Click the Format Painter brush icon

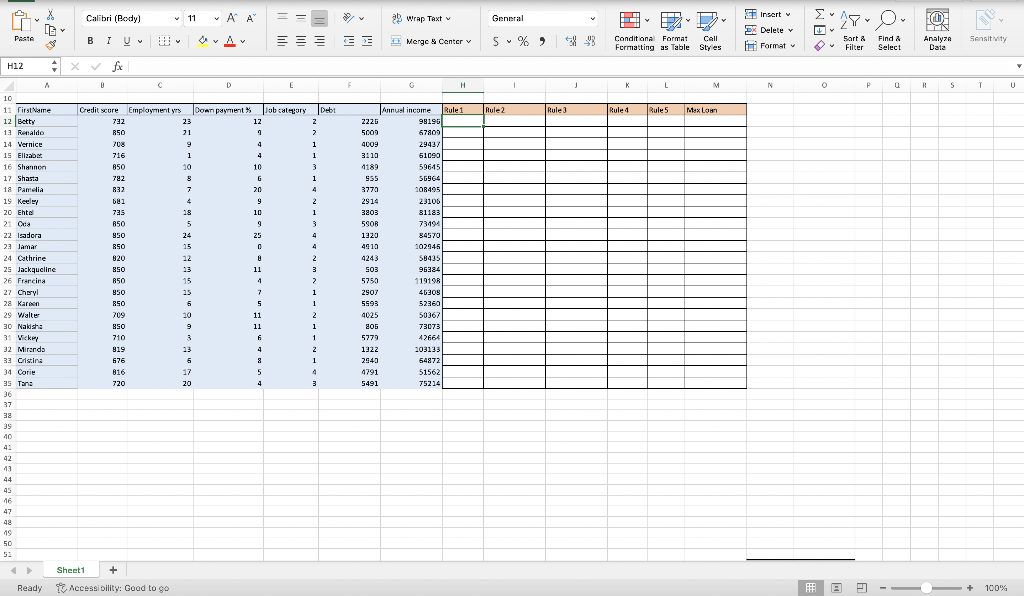click(x=50, y=45)
